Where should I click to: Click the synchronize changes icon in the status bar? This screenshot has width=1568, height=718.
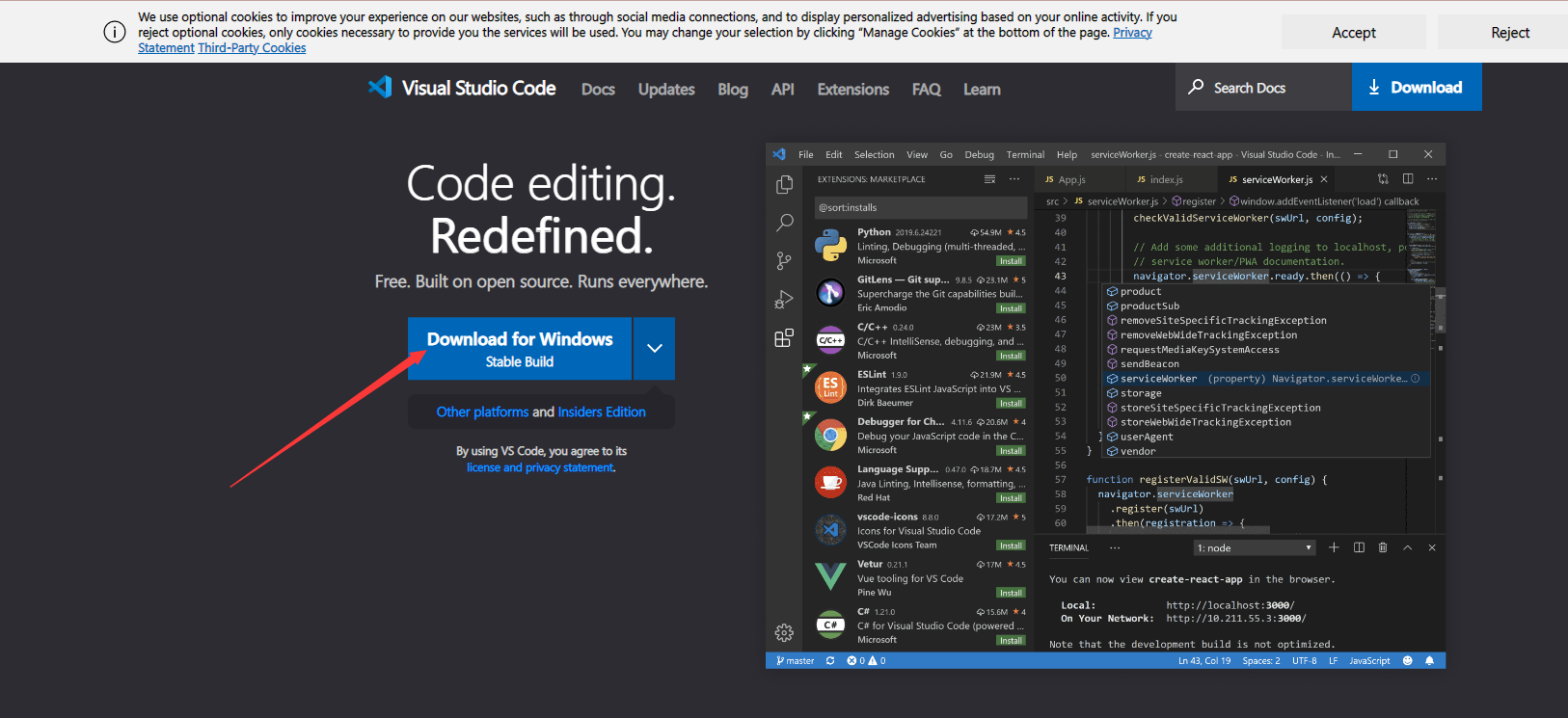[830, 661]
